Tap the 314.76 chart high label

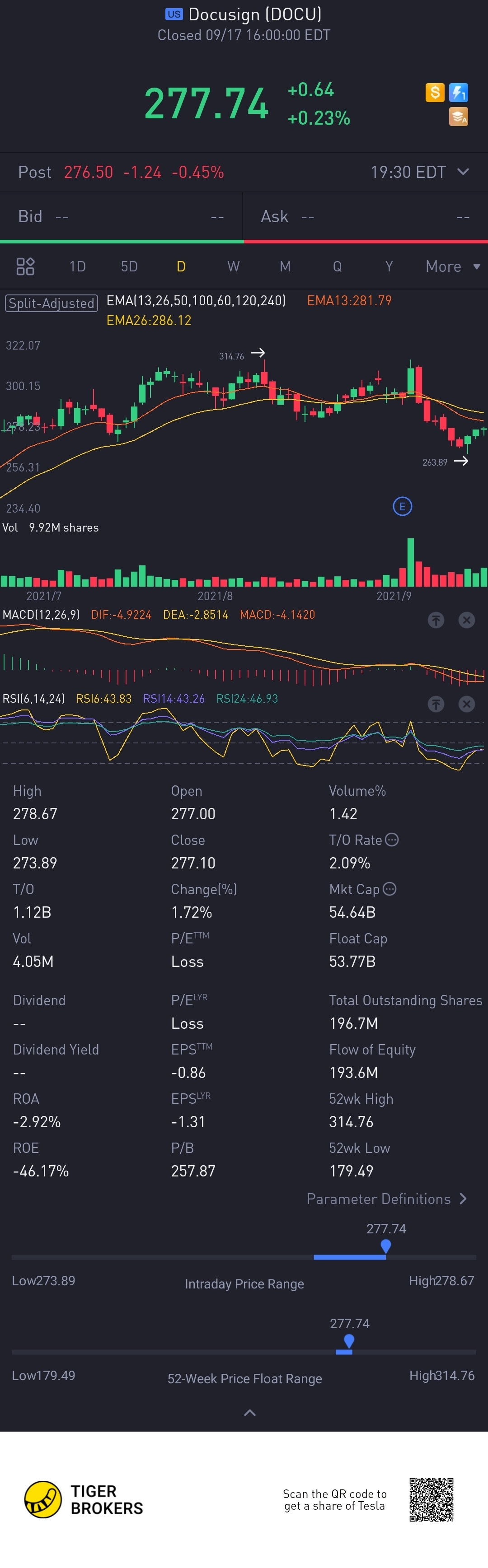(x=231, y=356)
